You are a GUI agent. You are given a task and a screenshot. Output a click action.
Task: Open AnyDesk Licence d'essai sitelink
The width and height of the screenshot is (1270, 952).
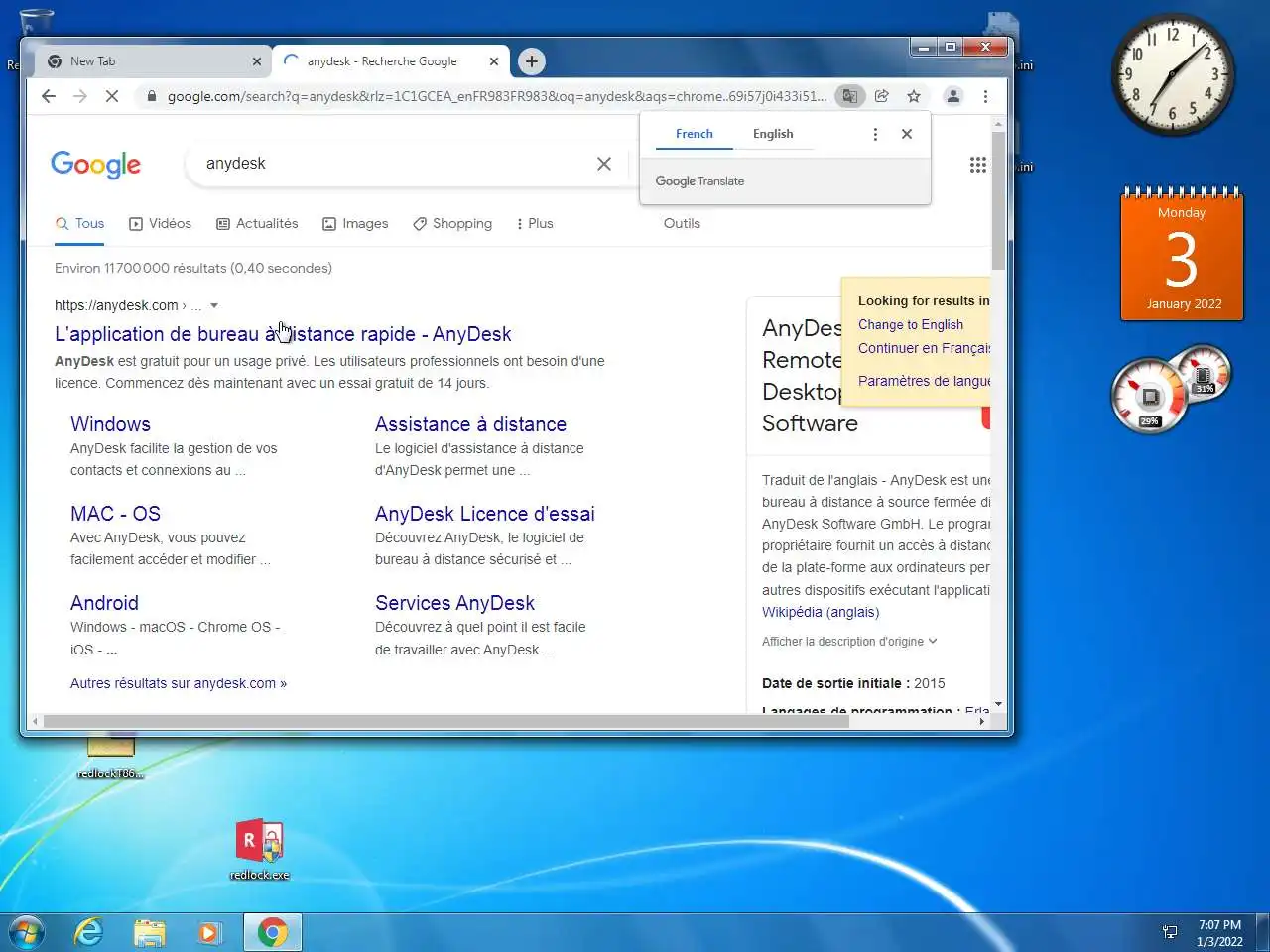485,514
